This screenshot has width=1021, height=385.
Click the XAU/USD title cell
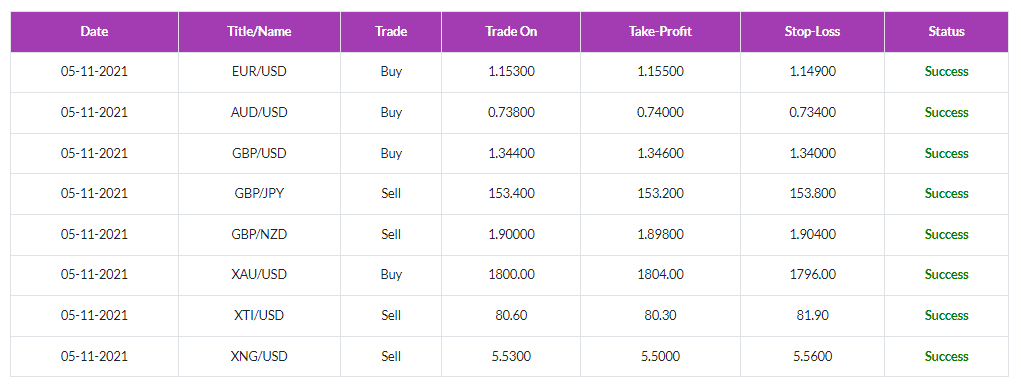259,274
